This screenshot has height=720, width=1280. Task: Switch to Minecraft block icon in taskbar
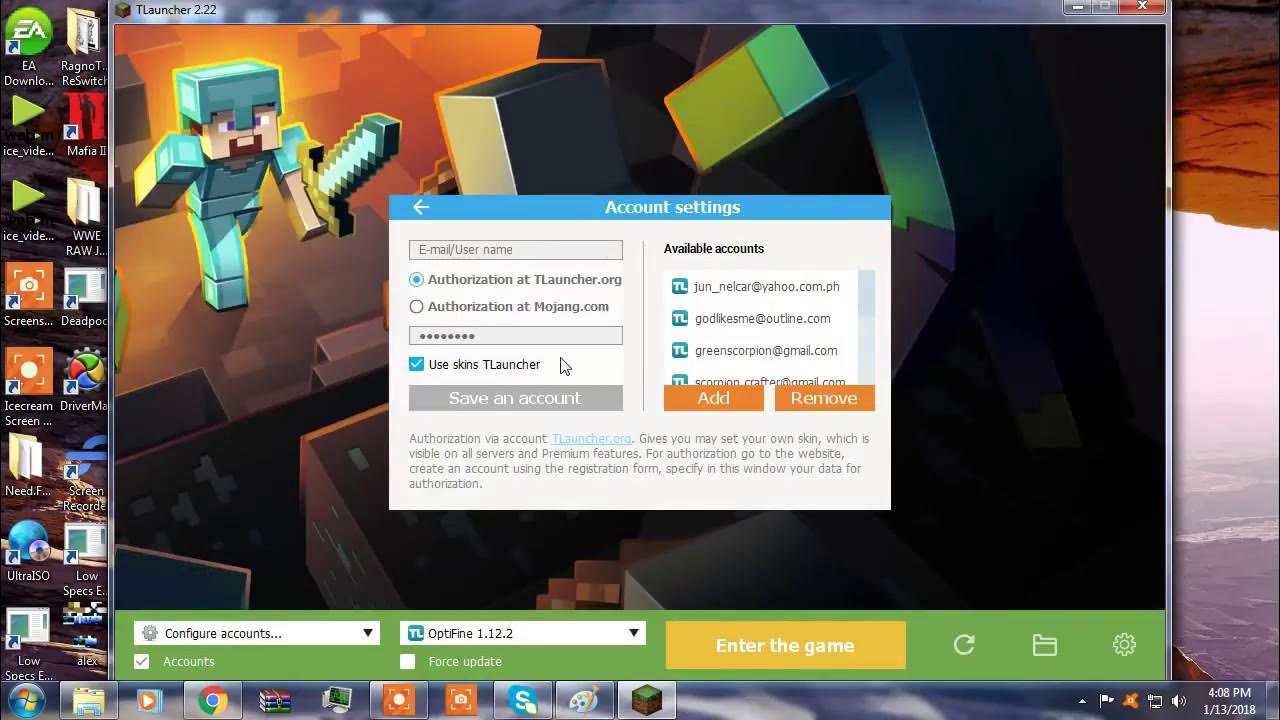point(647,700)
